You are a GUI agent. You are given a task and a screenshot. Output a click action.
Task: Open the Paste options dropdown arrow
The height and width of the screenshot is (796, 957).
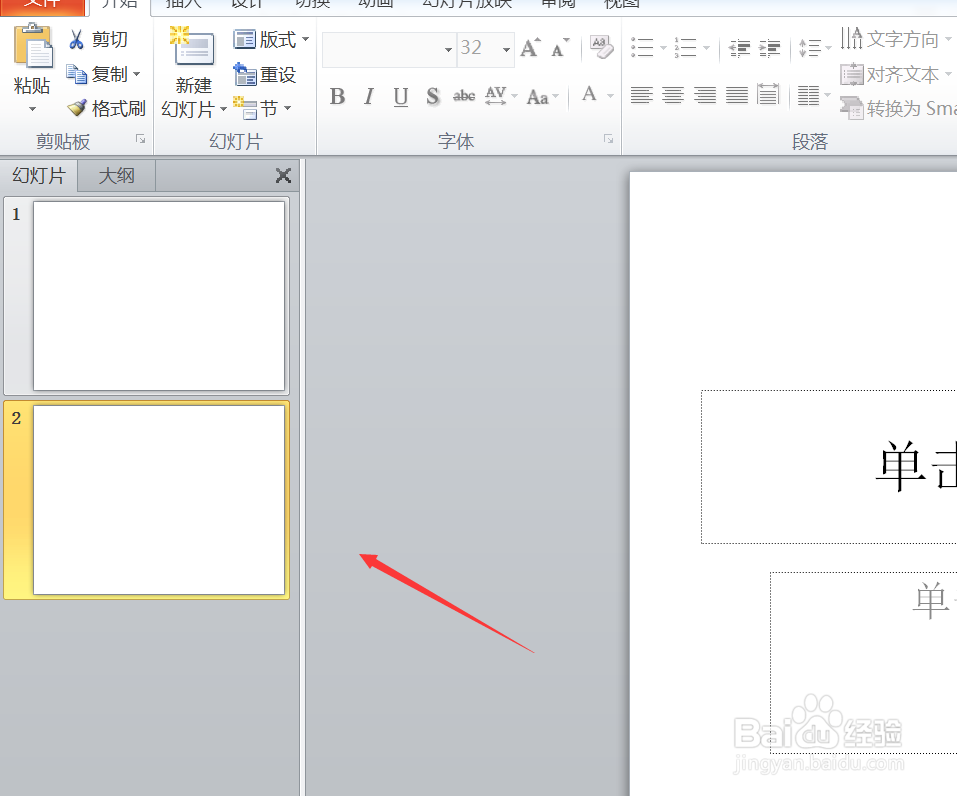click(32, 109)
